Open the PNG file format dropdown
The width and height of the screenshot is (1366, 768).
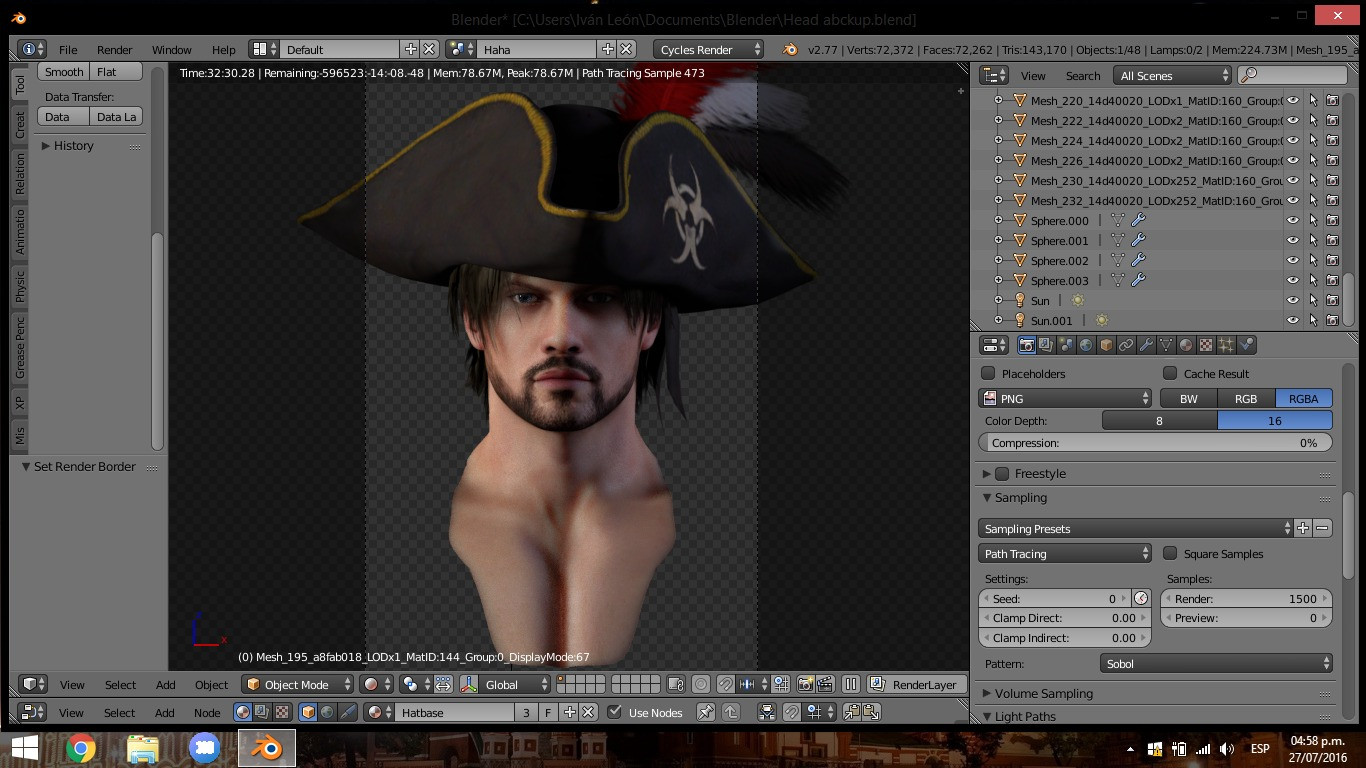point(1065,398)
